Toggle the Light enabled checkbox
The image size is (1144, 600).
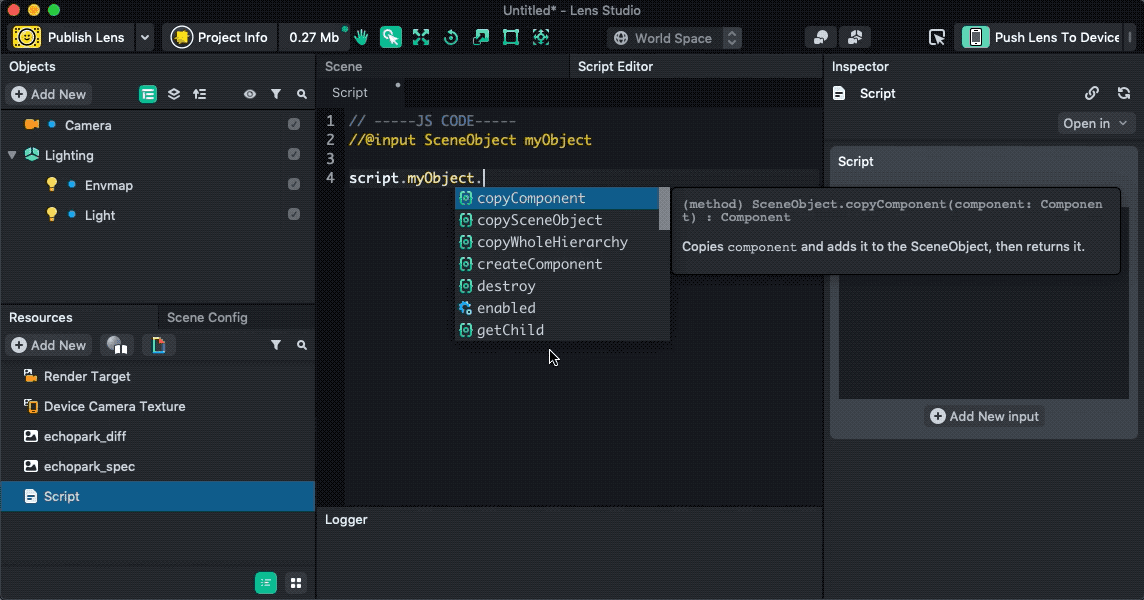coord(293,214)
